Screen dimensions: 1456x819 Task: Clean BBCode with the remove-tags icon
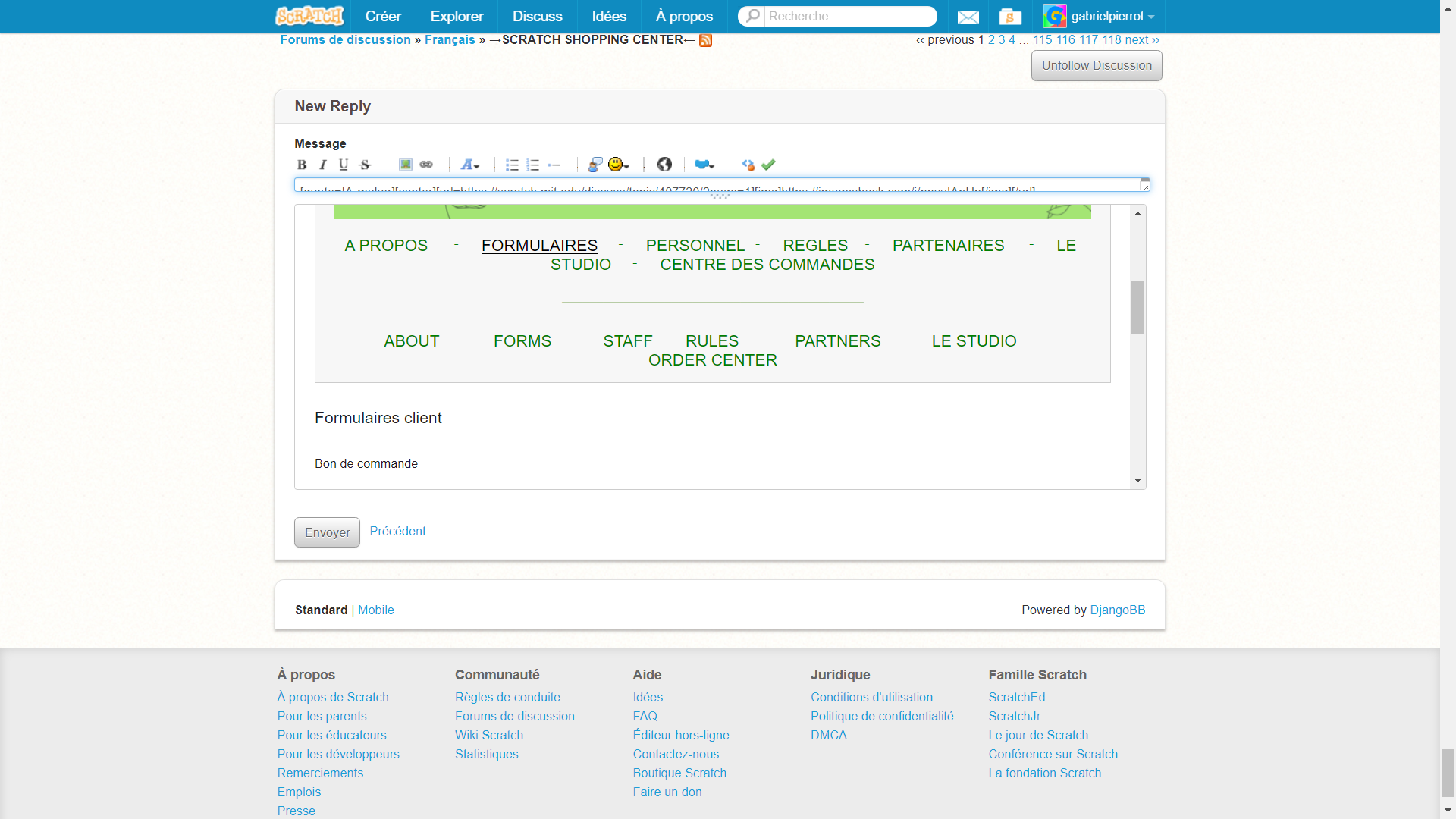[x=748, y=165]
